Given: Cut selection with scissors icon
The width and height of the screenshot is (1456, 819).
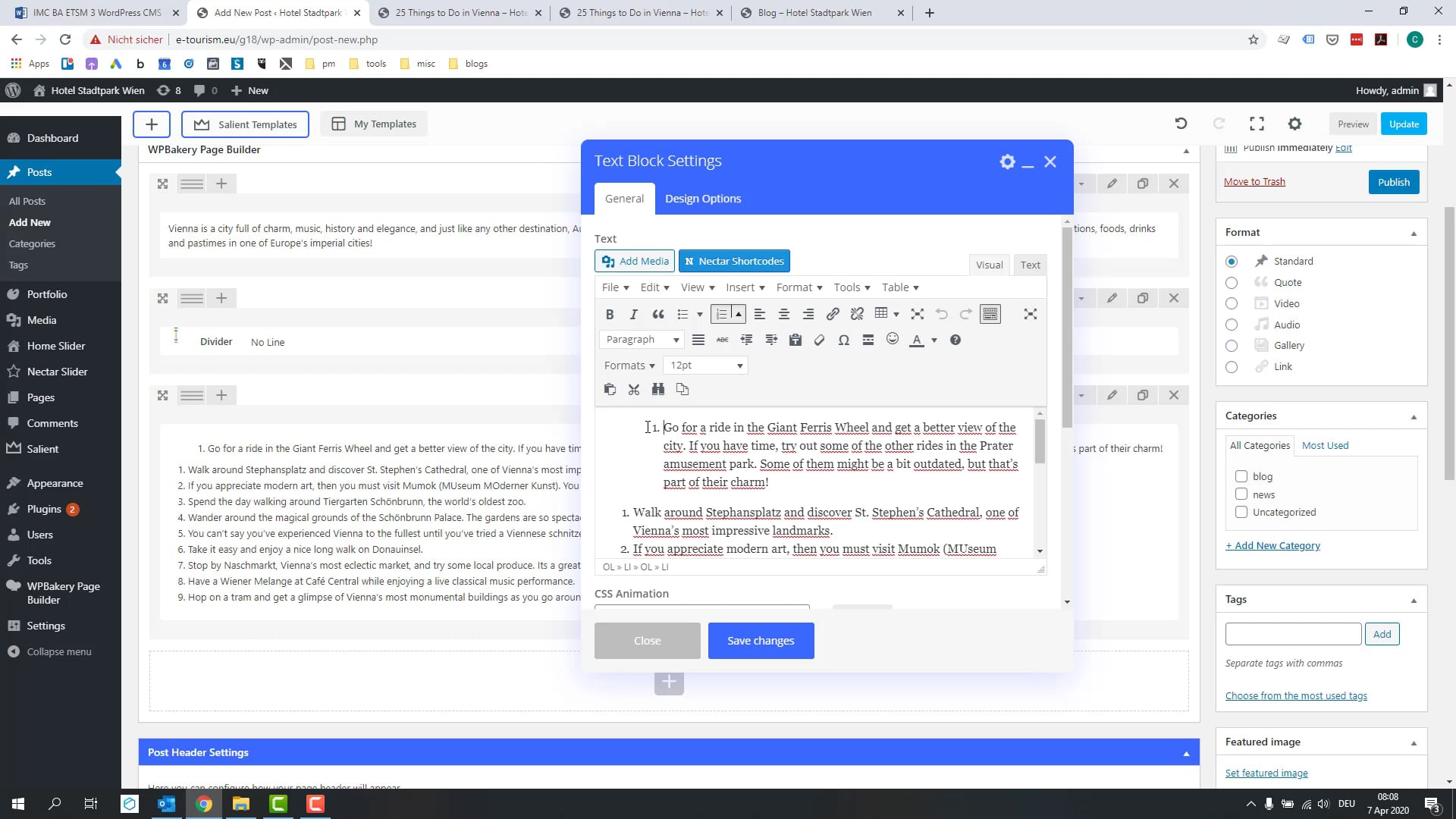Looking at the screenshot, I should [634, 389].
